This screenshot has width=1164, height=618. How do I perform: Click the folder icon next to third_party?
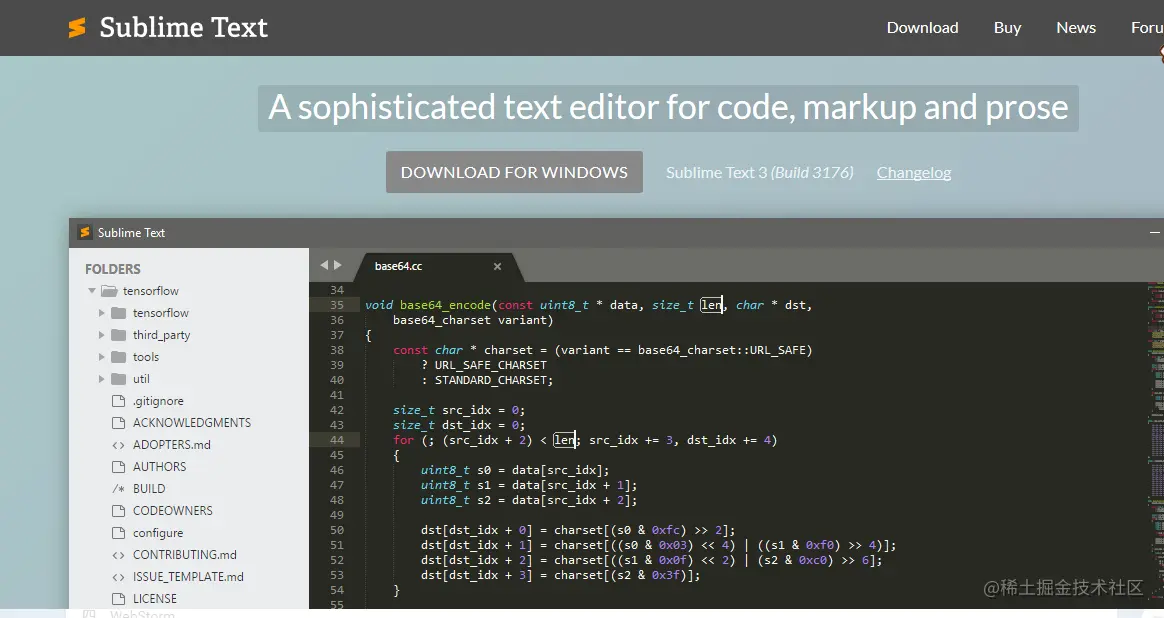pyautogui.click(x=118, y=335)
